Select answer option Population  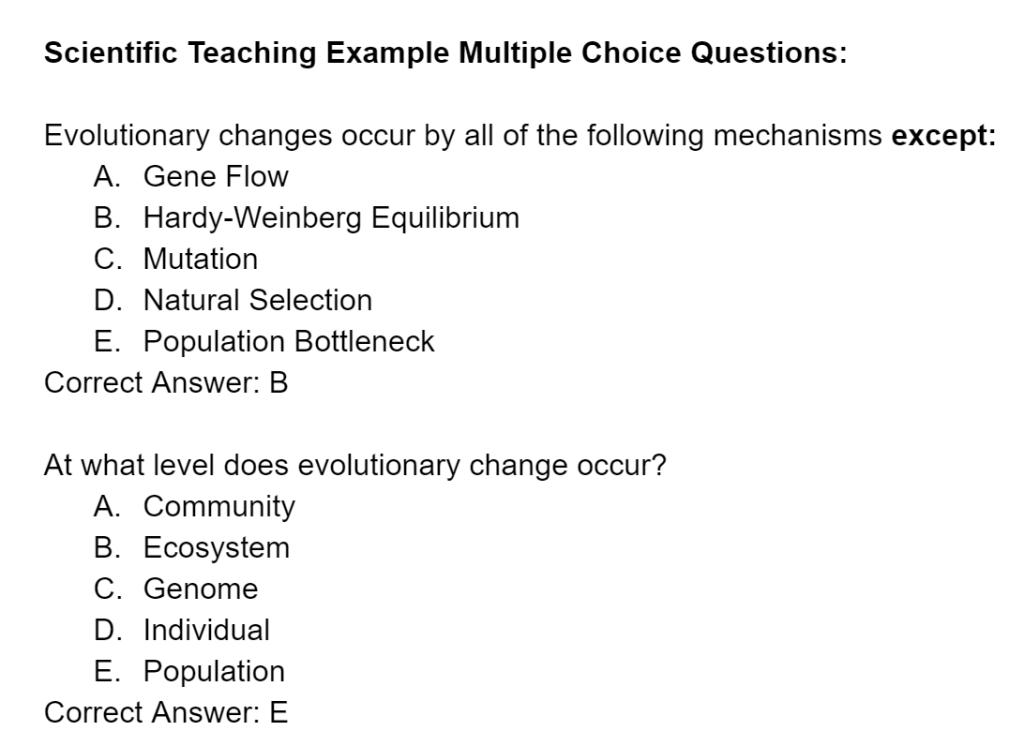tap(214, 672)
